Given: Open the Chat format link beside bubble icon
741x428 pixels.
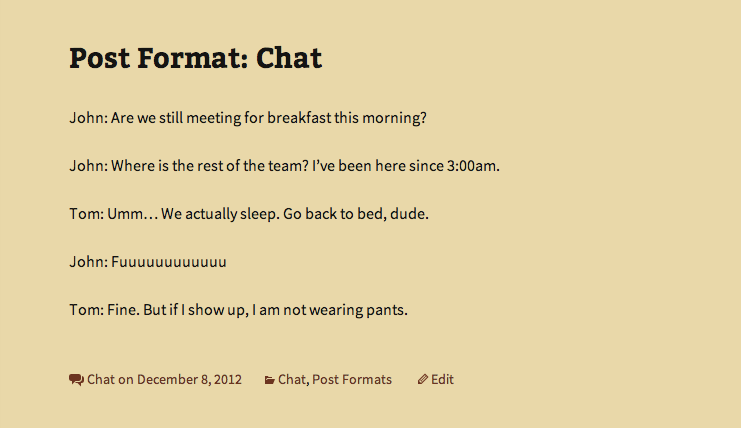Looking at the screenshot, I should click(101, 380).
